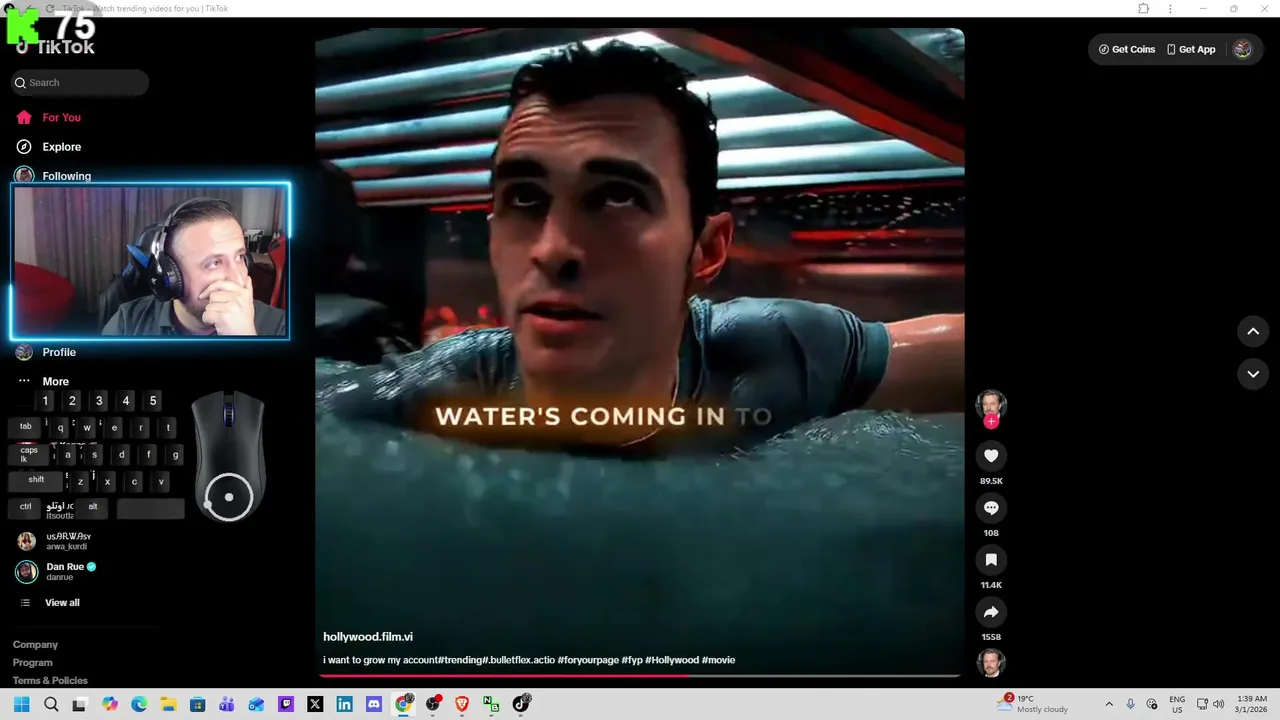Click the Get Coins button
1280x720 pixels.
(x=1127, y=49)
